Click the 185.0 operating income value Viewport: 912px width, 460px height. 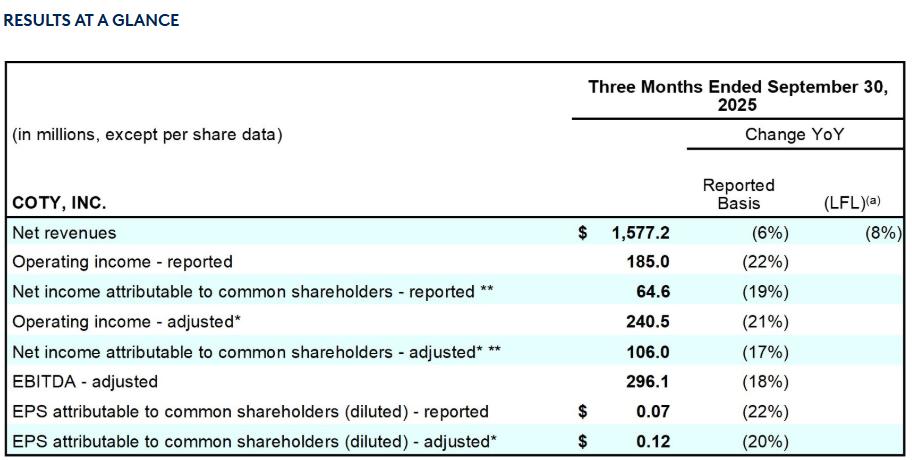[x=648, y=262]
